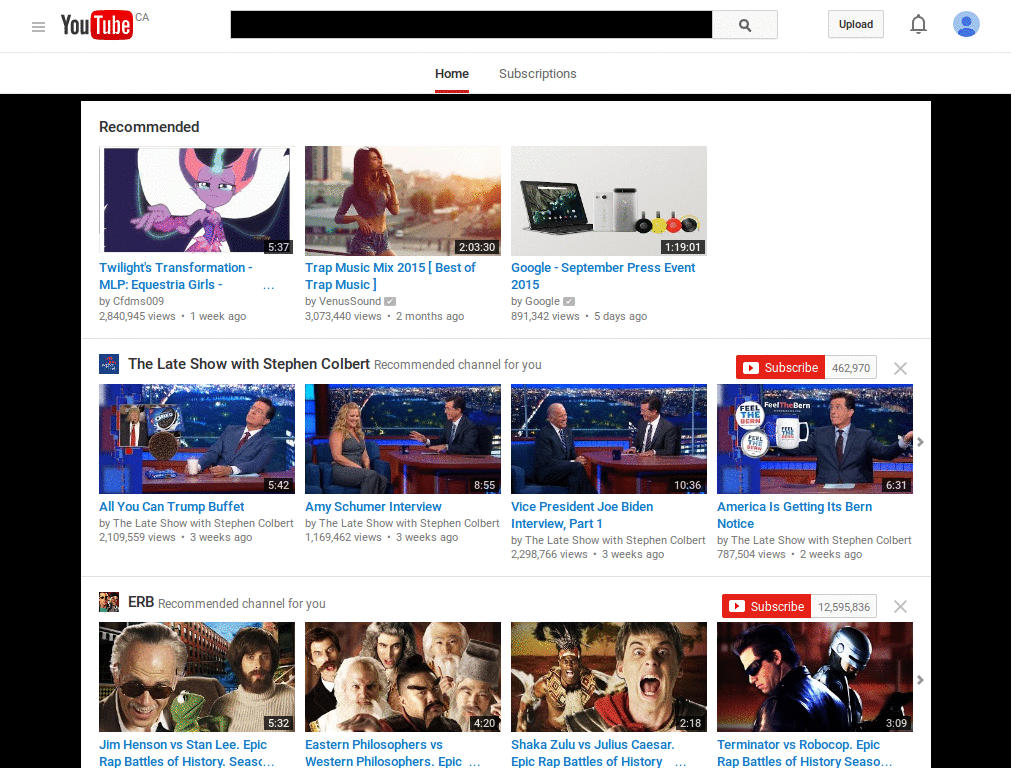This screenshot has width=1024, height=768.
Task: Open Shaka Zulu vs Julius Caesar thumbnail
Action: click(x=609, y=677)
